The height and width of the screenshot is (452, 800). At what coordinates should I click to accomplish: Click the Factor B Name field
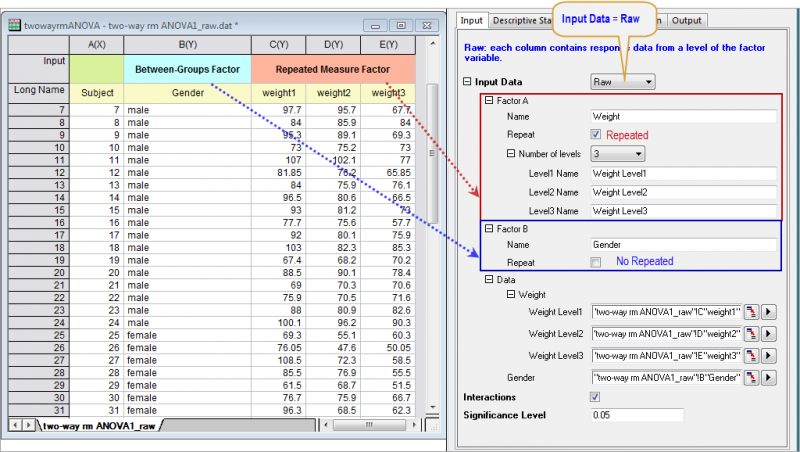point(684,244)
